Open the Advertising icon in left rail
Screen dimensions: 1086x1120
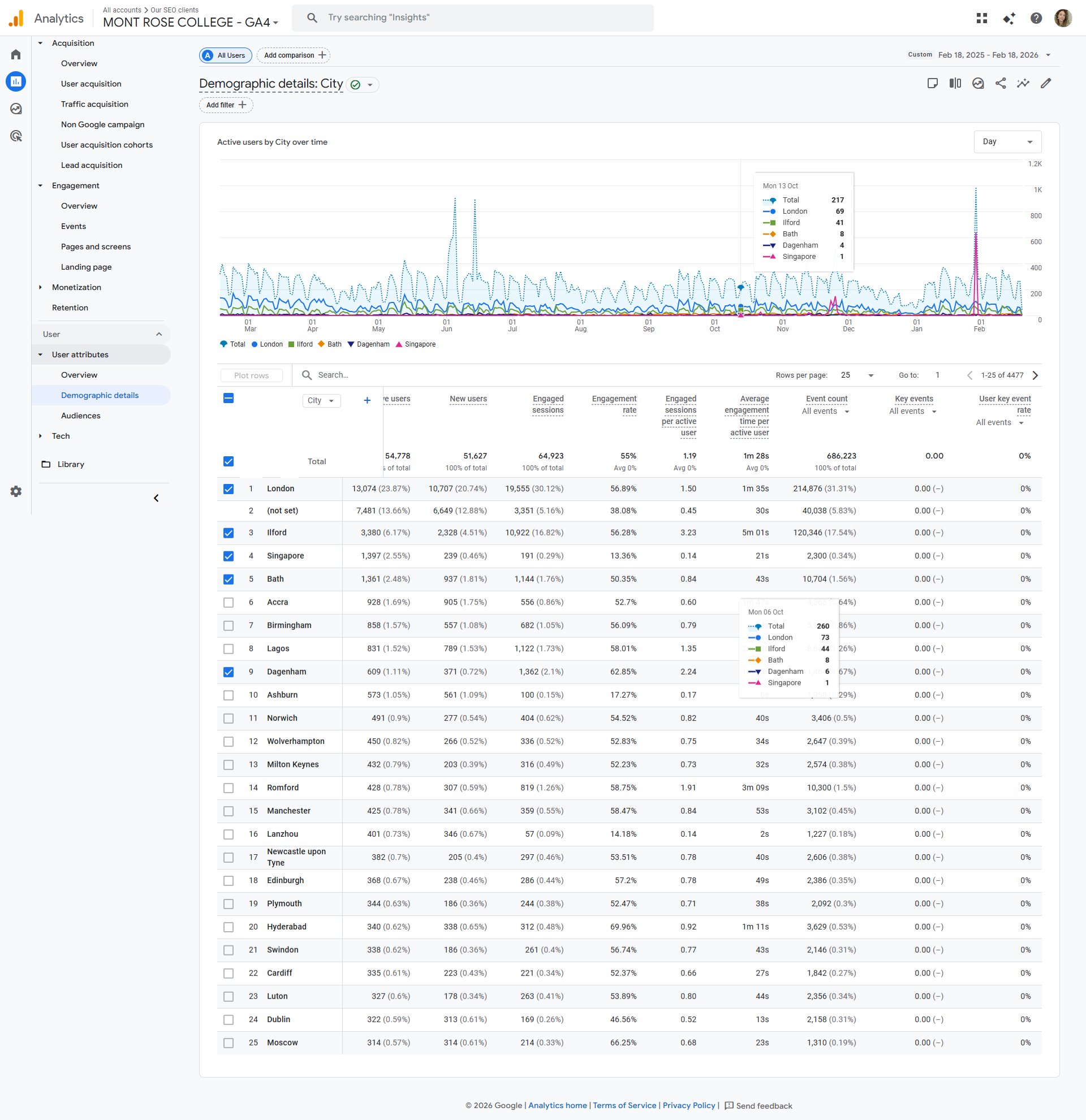pos(16,136)
